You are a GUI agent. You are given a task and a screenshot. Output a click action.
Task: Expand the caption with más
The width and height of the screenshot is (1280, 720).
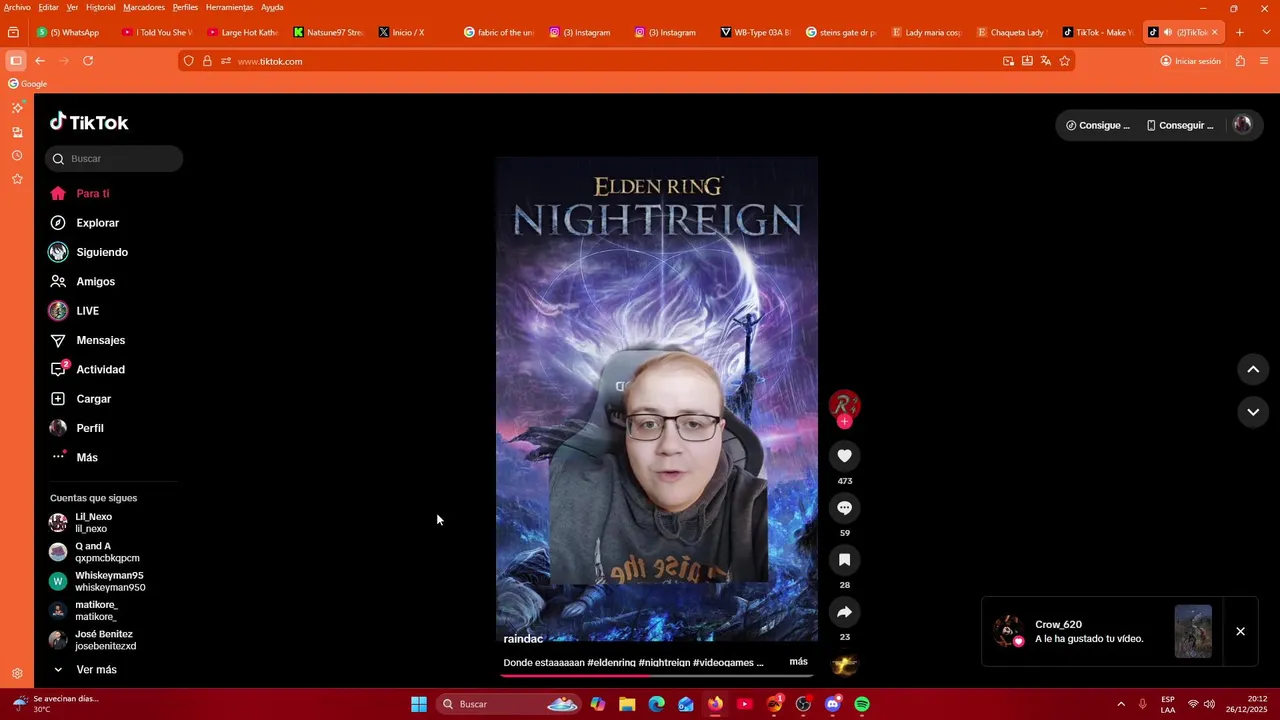798,662
